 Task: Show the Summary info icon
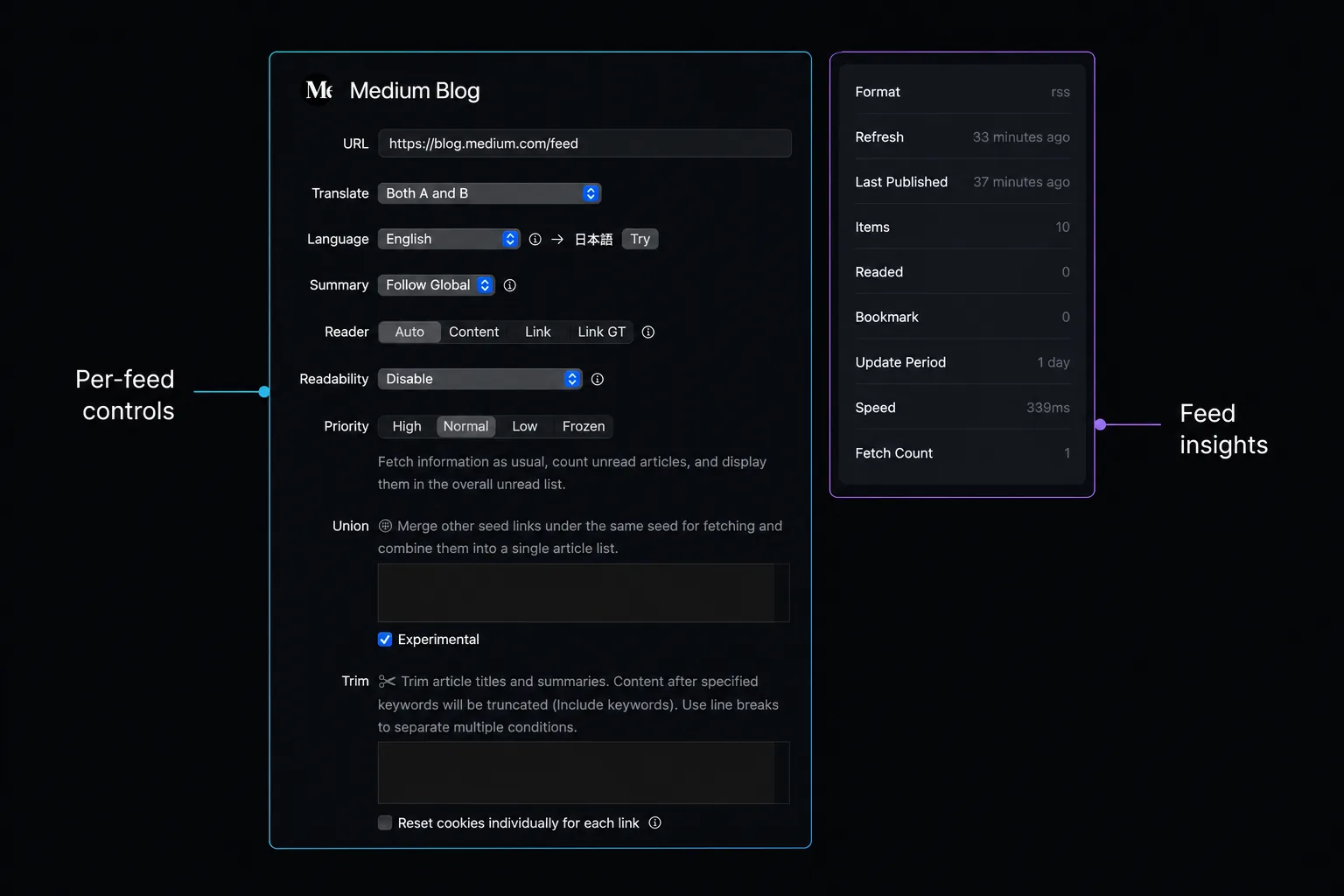click(510, 285)
